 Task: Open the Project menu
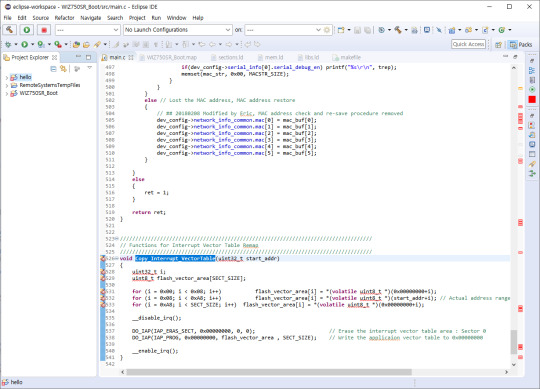coord(137,18)
